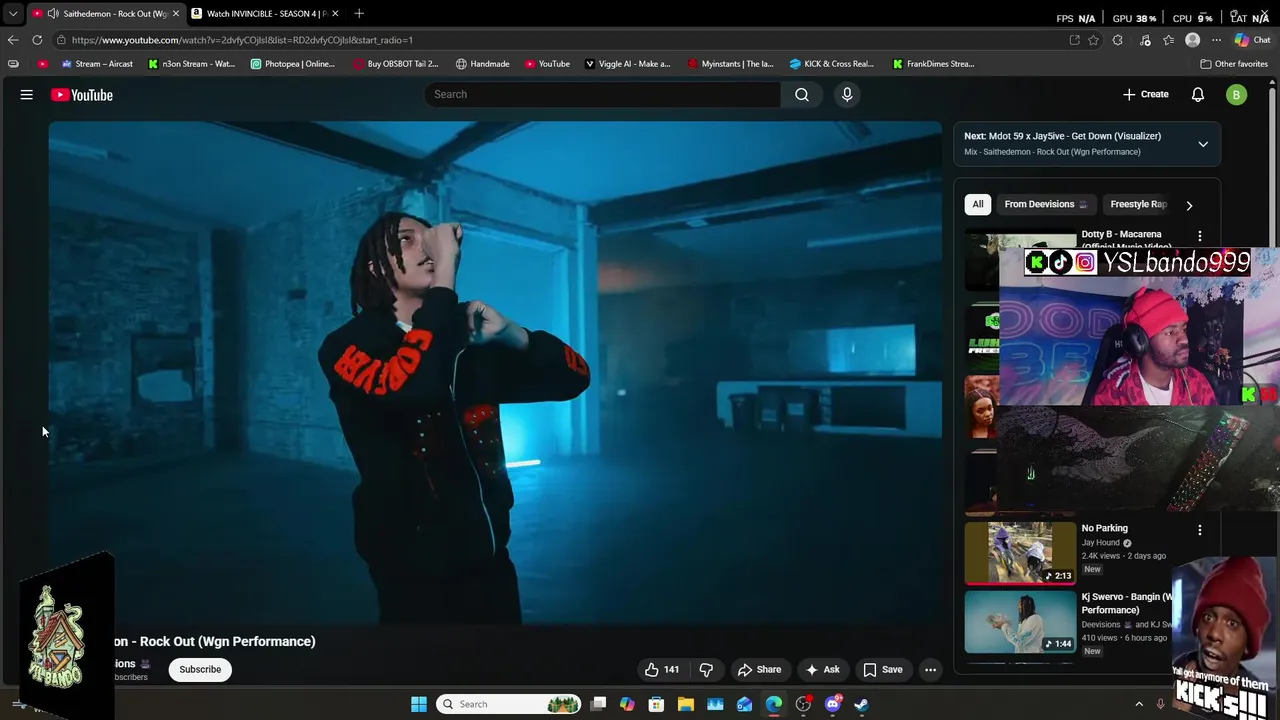
Task: Show more filter chips with right arrow
Action: point(1189,205)
